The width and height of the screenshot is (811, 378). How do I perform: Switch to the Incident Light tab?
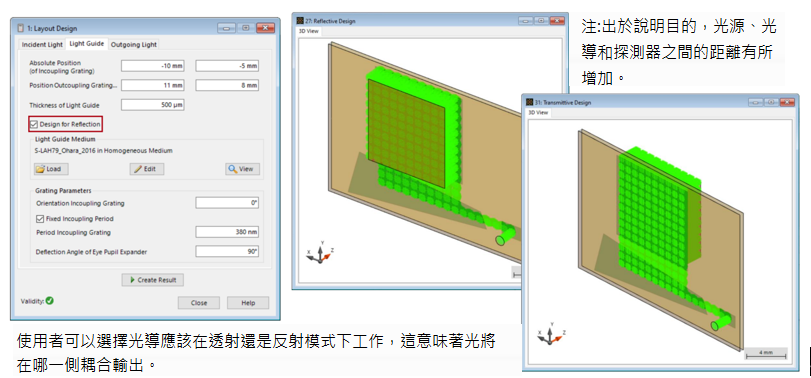(x=42, y=44)
